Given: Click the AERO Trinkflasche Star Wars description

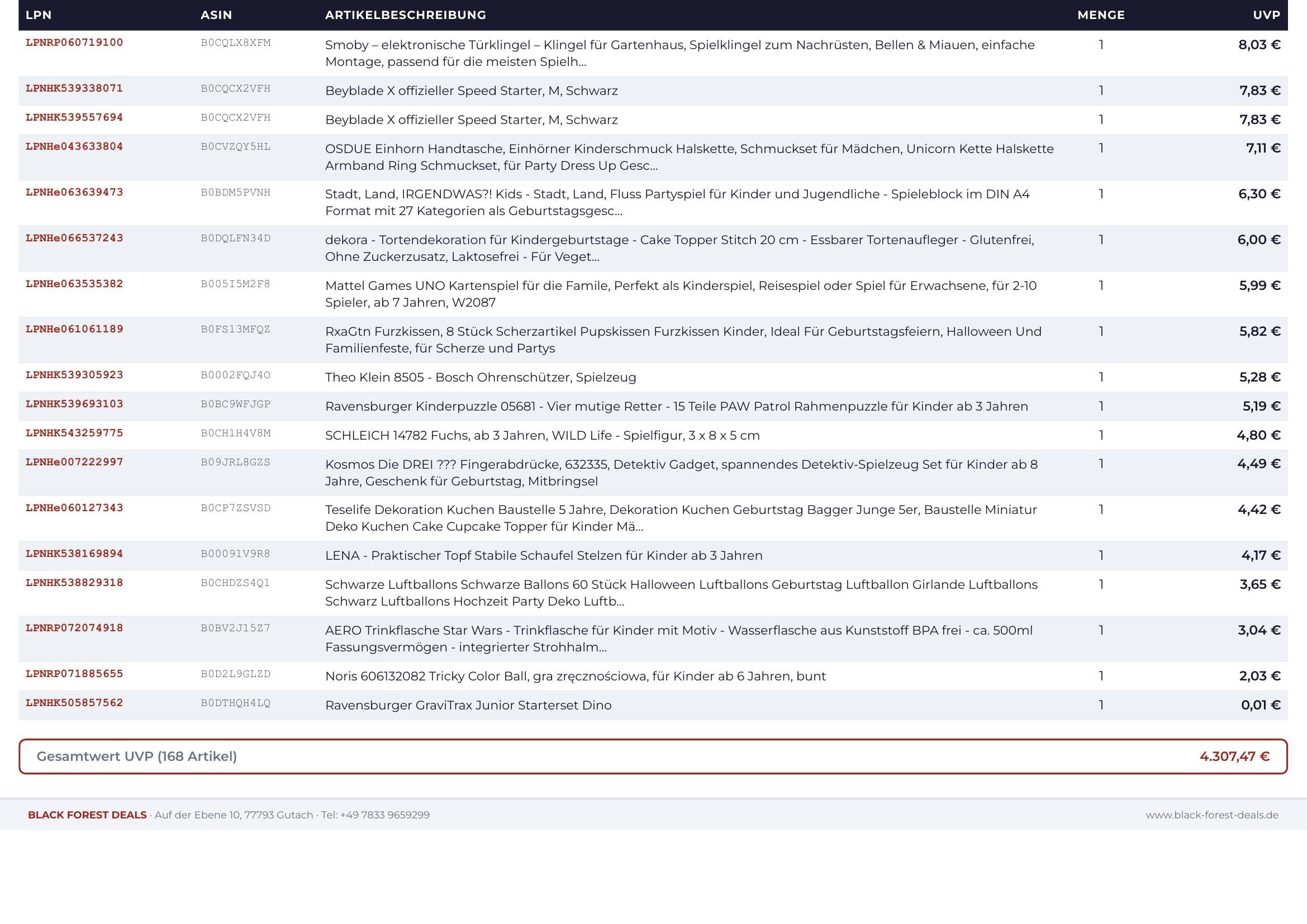Looking at the screenshot, I should 678,639.
